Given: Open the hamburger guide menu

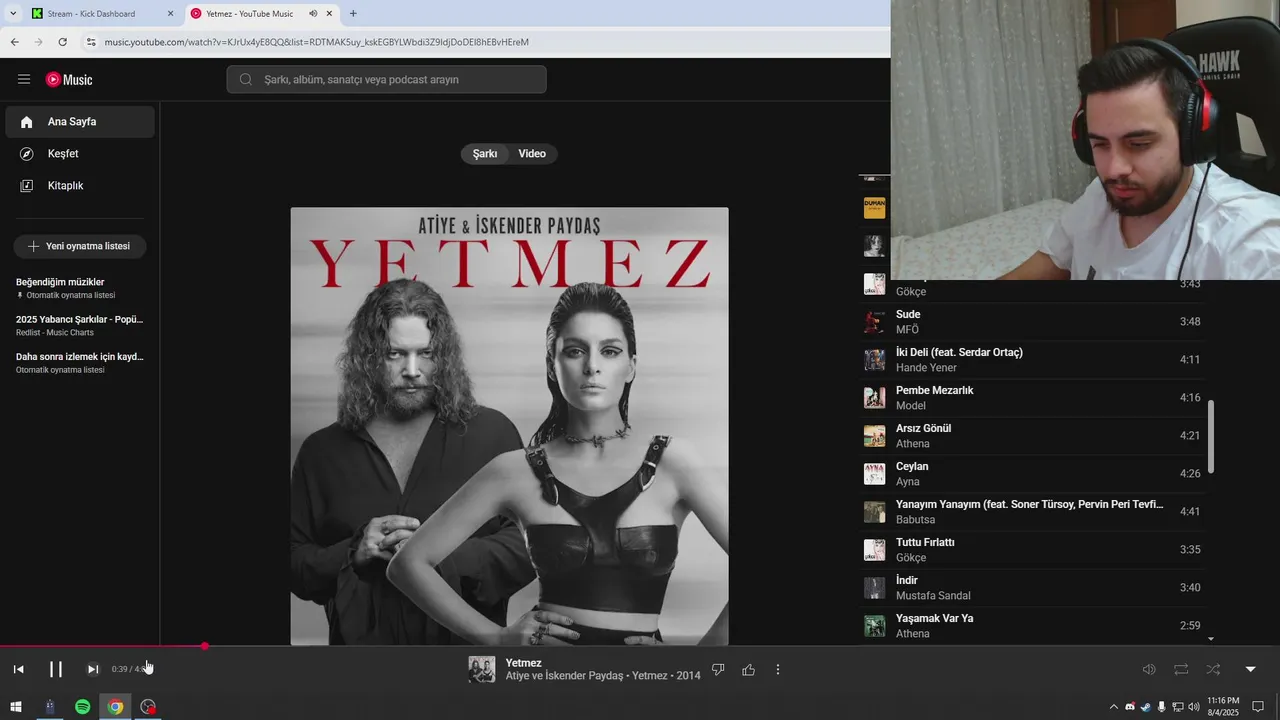Looking at the screenshot, I should 24,79.
